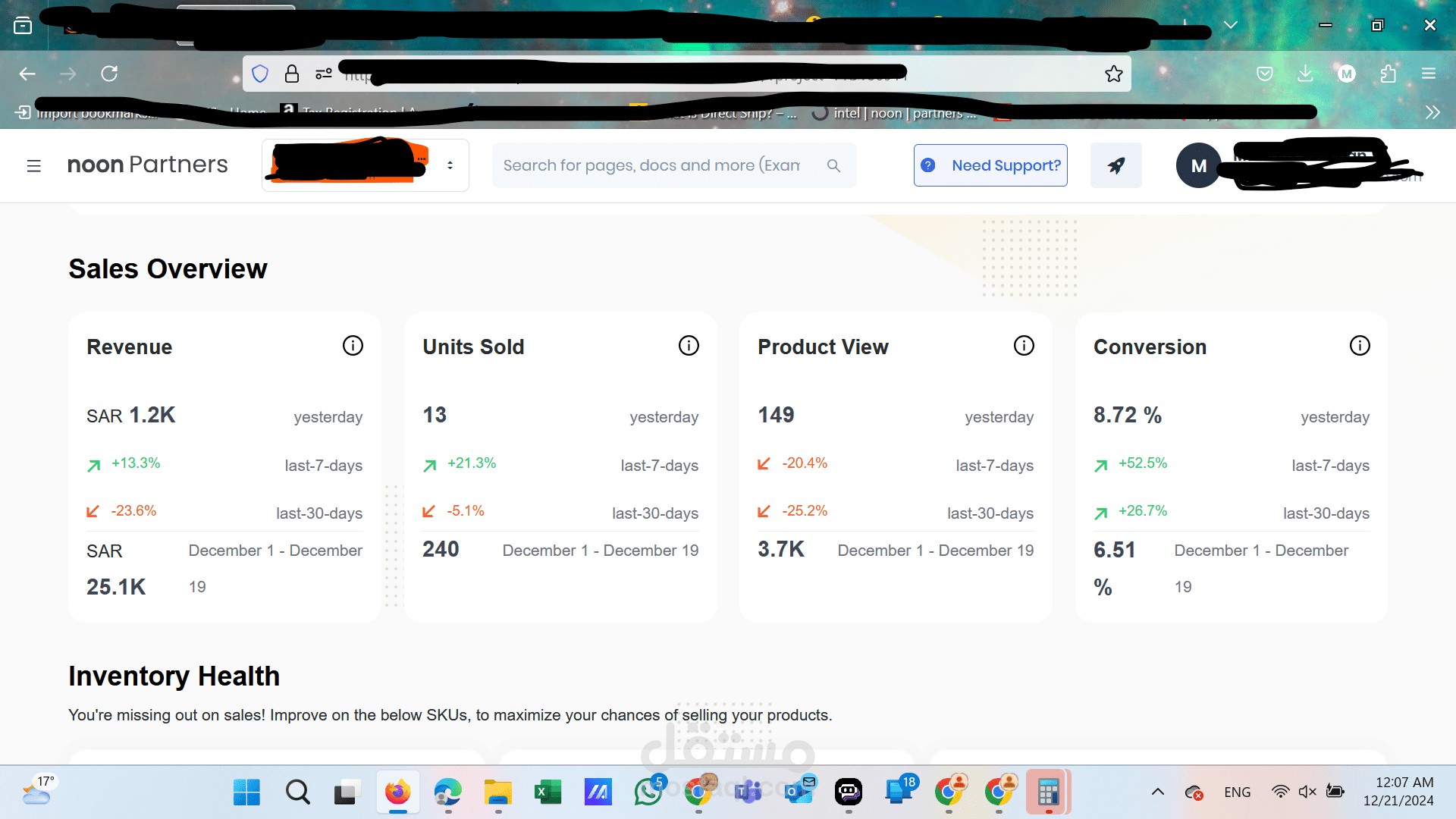Open the hamburger sidebar menu
This screenshot has width=1456, height=819.
click(x=33, y=165)
